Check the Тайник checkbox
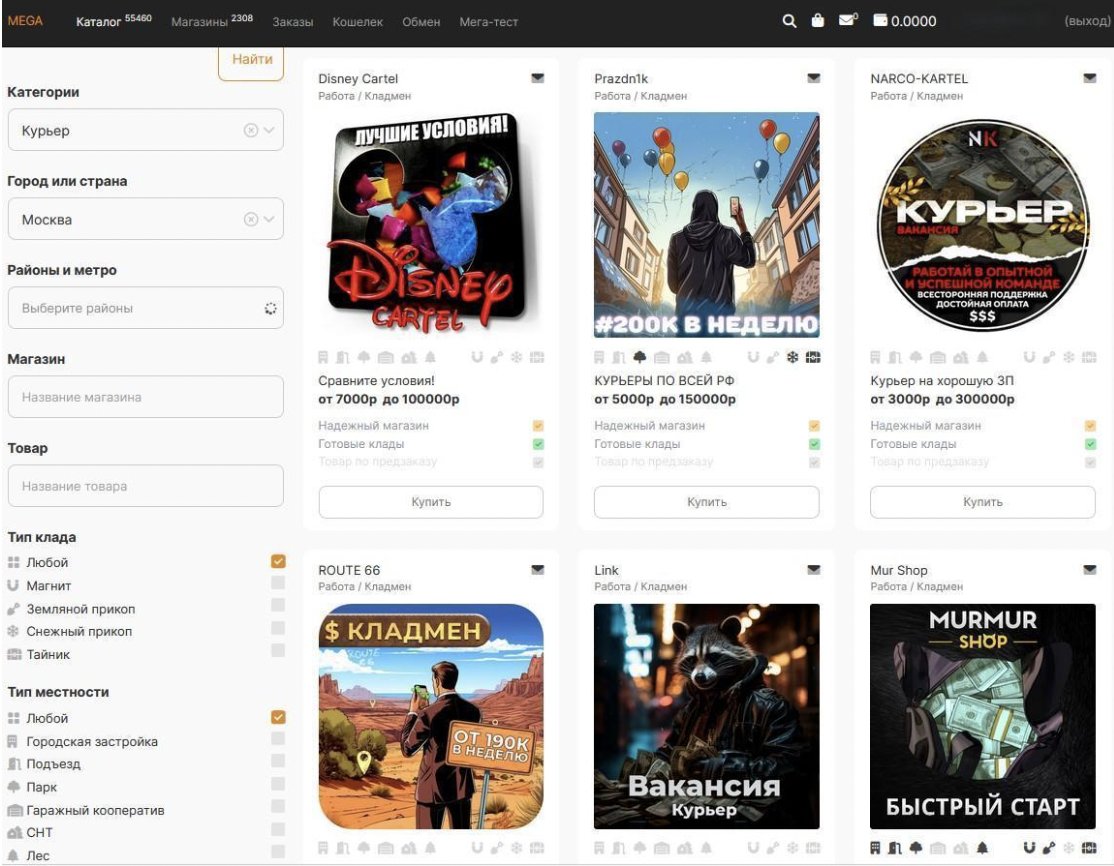 point(278,651)
